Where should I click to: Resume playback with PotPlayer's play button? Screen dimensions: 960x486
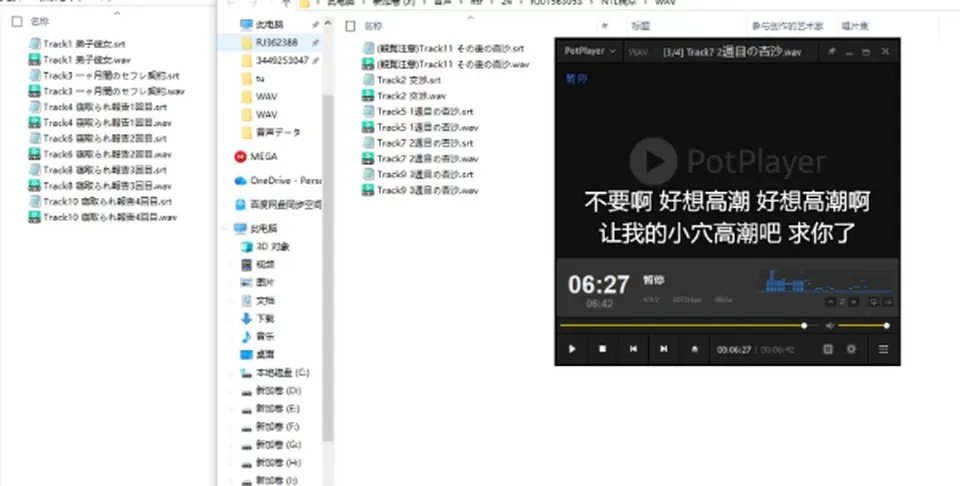[x=572, y=349]
